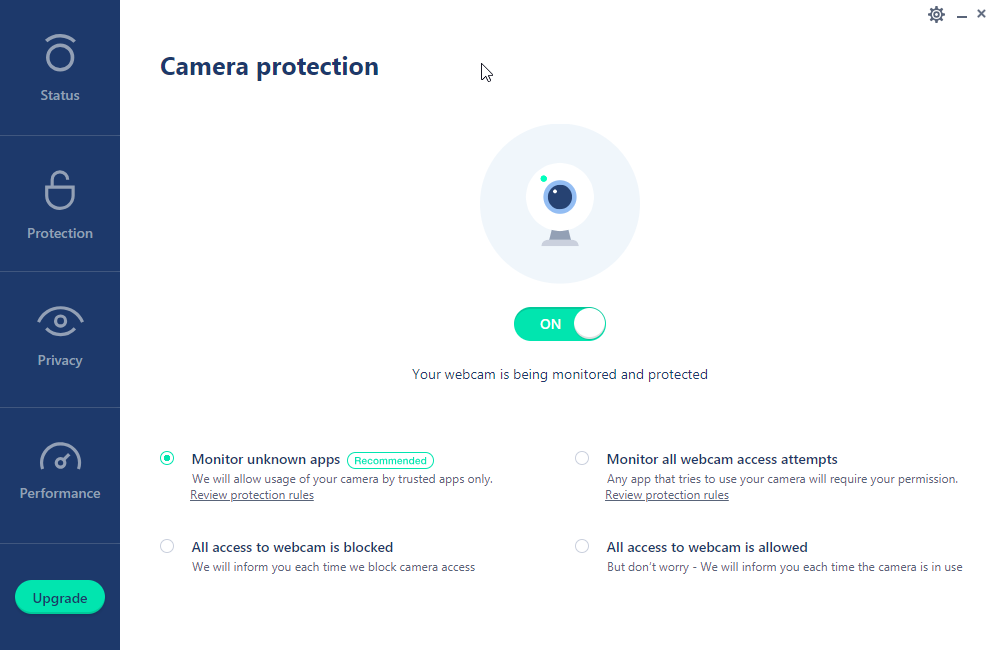Choose All access to webcam is allowed
1000x650 pixels.
pos(582,546)
